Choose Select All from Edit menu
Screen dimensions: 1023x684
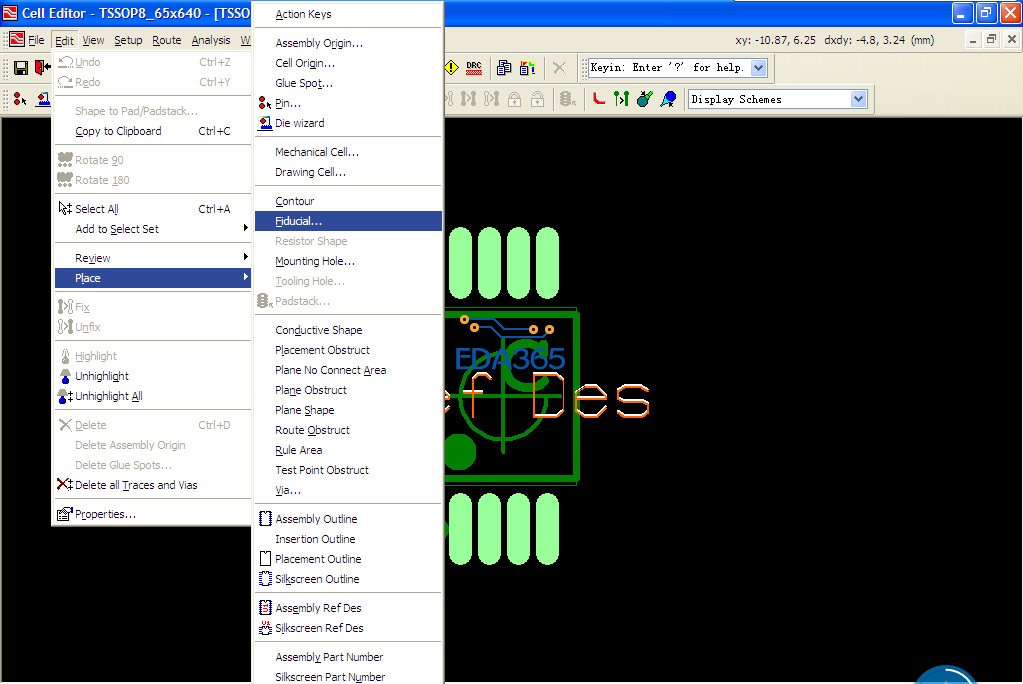[x=153, y=209]
